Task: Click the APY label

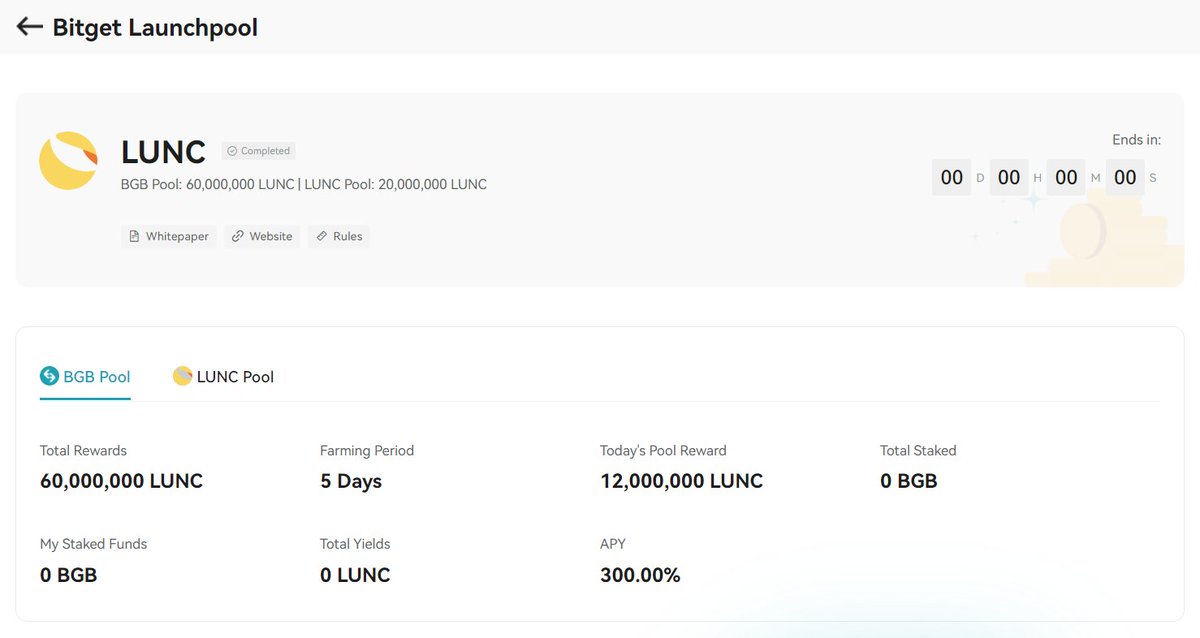Action: [613, 544]
